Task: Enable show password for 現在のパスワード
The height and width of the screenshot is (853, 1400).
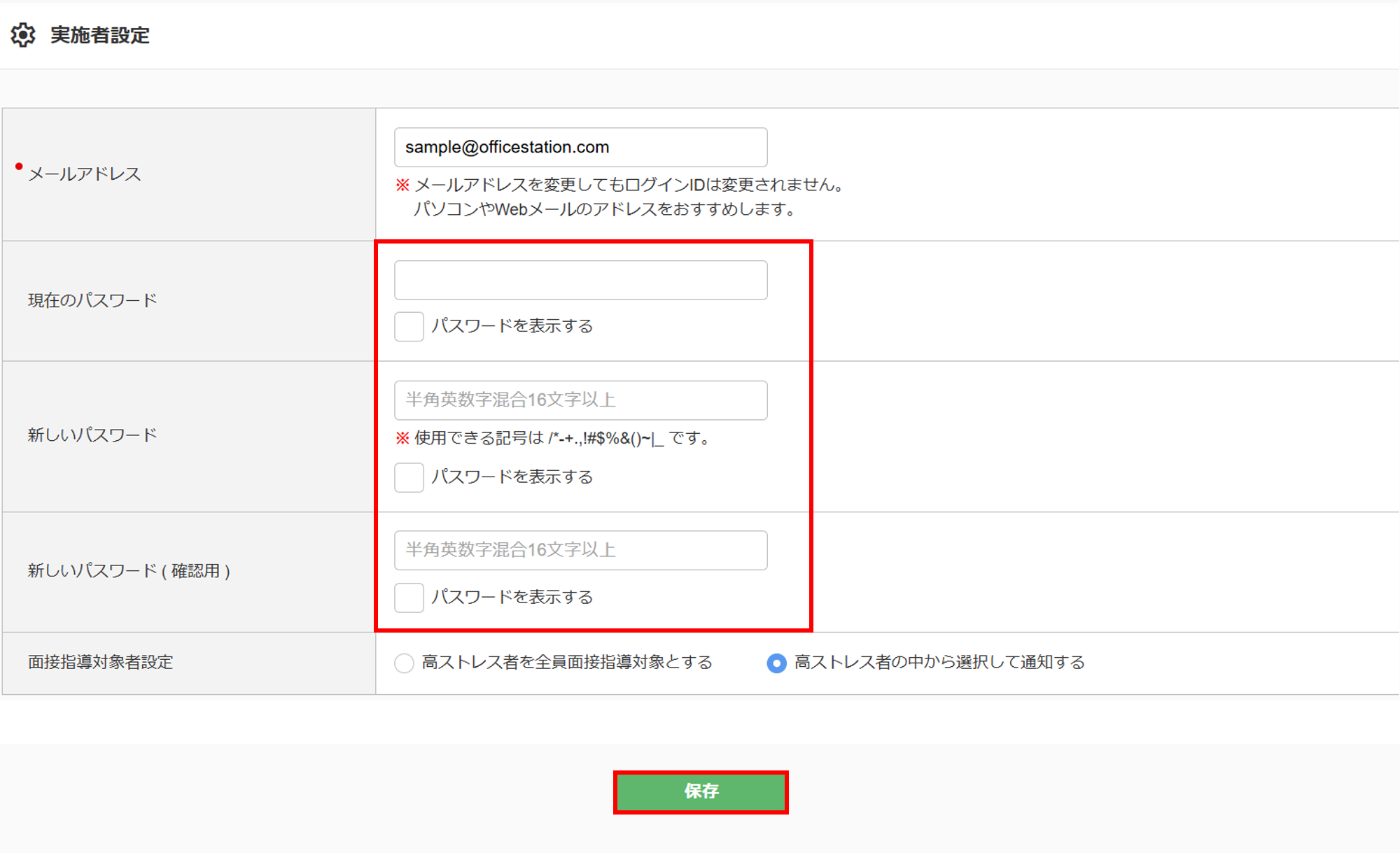Action: pyautogui.click(x=409, y=326)
